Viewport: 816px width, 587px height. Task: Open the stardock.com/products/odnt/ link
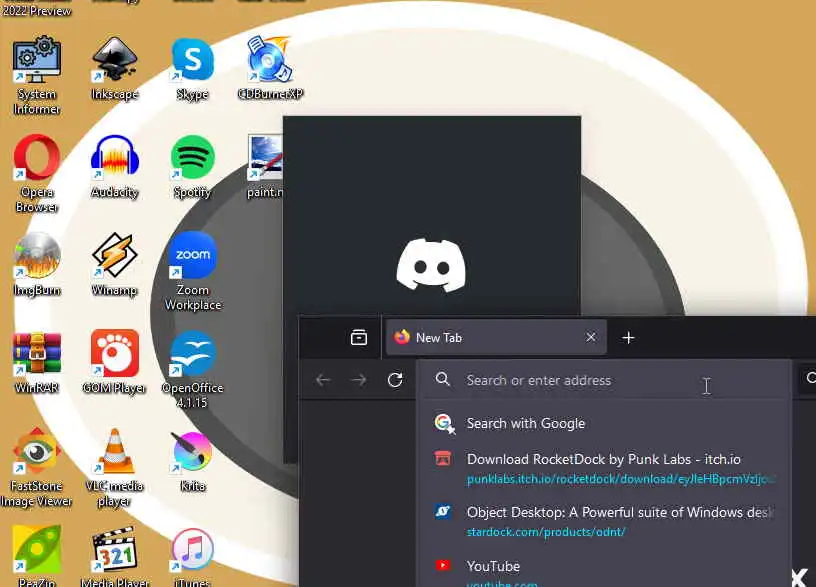coord(545,532)
